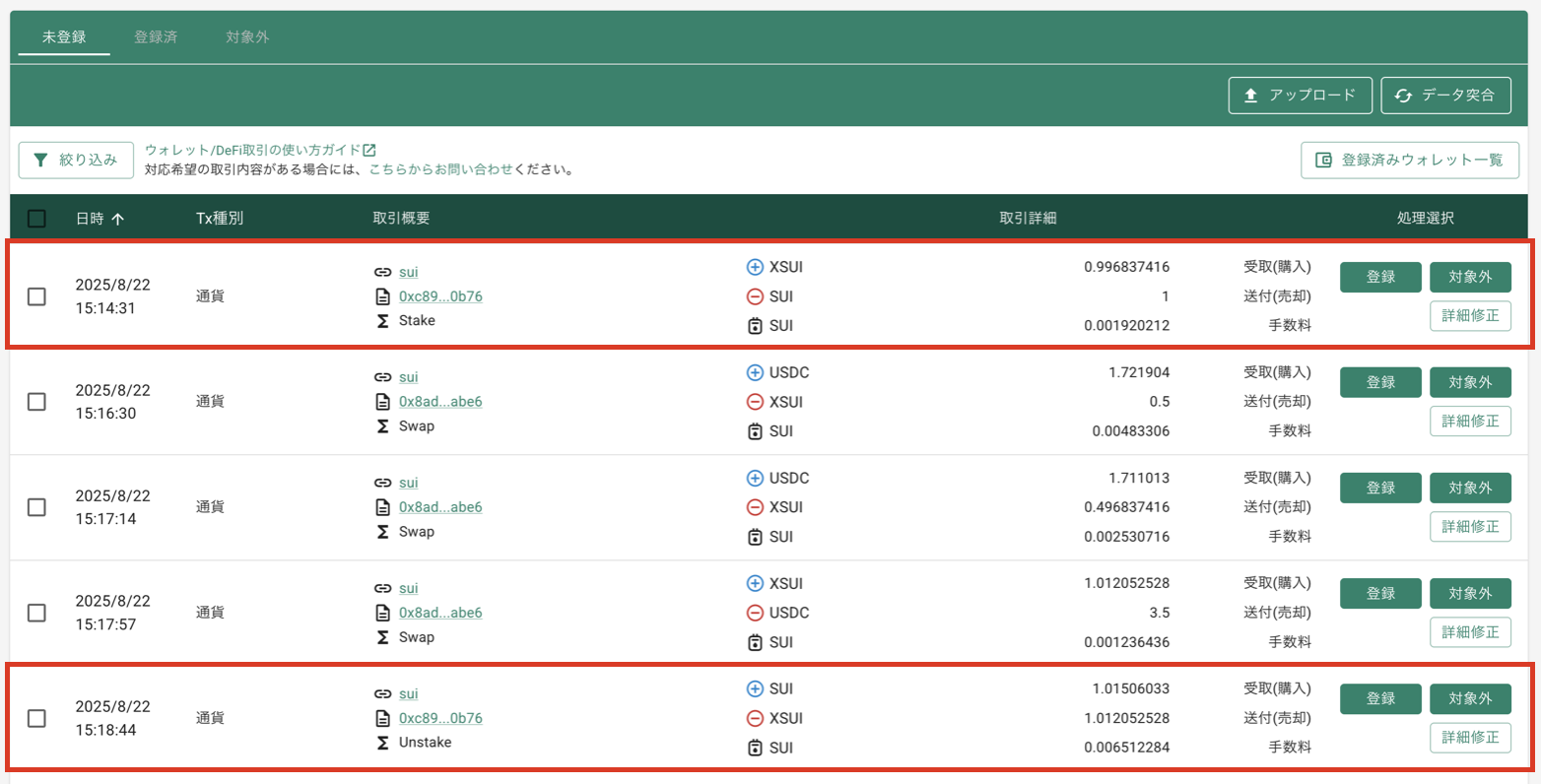This screenshot has height=784, width=1541.
Task: Click 詳細修正 for the 15:16:30 Swap row
Action: 1470,421
